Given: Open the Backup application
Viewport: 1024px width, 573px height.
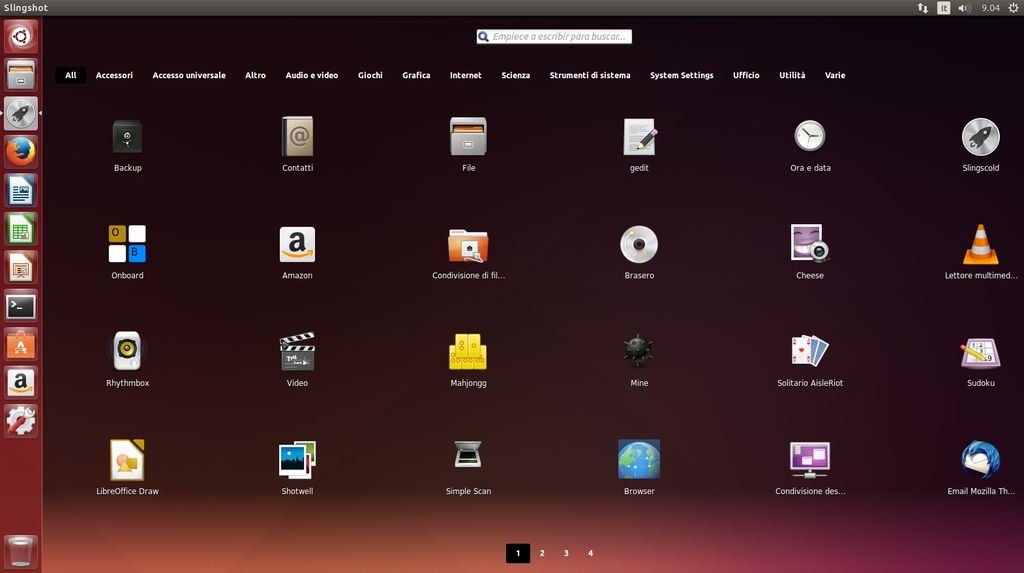Looking at the screenshot, I should [x=127, y=137].
